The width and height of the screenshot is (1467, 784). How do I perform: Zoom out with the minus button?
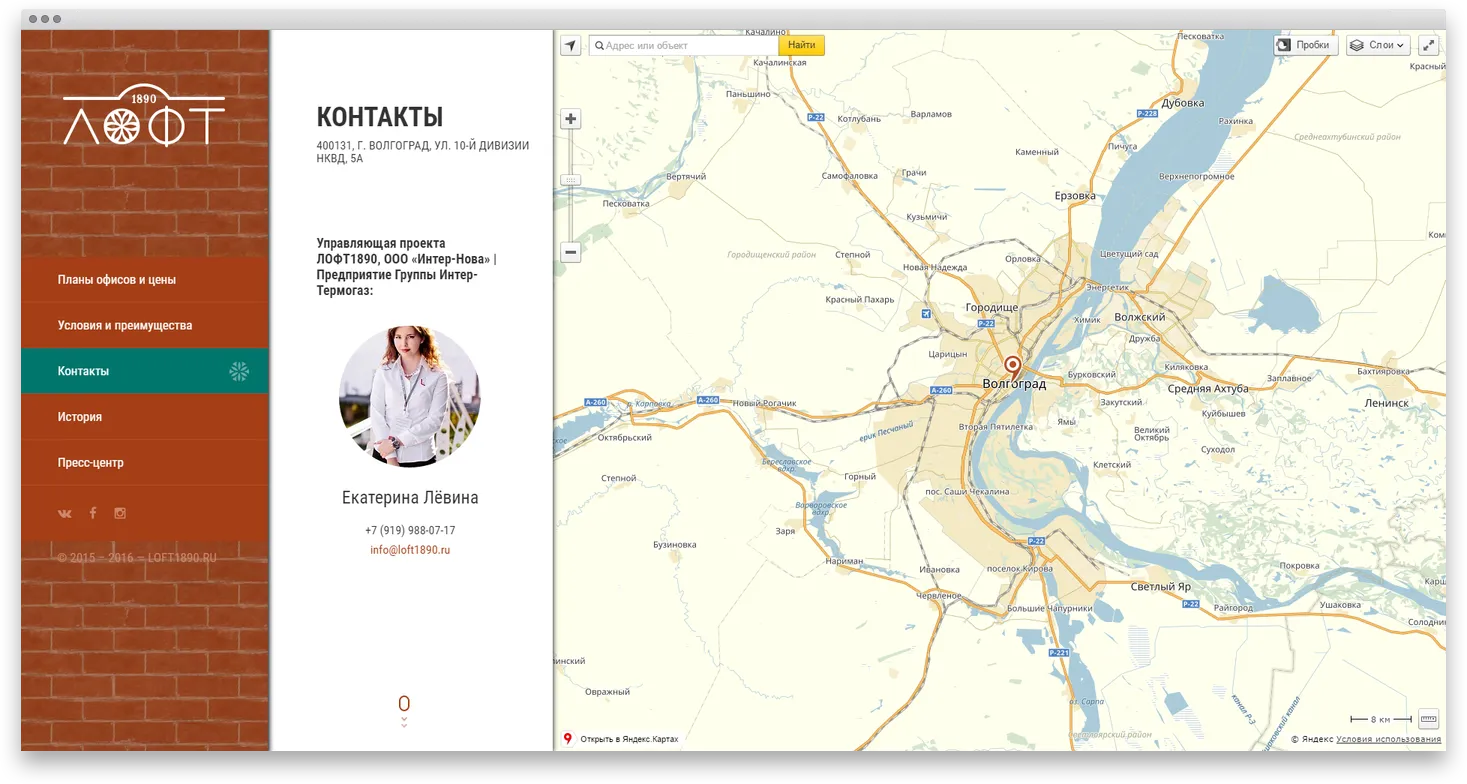tap(571, 252)
